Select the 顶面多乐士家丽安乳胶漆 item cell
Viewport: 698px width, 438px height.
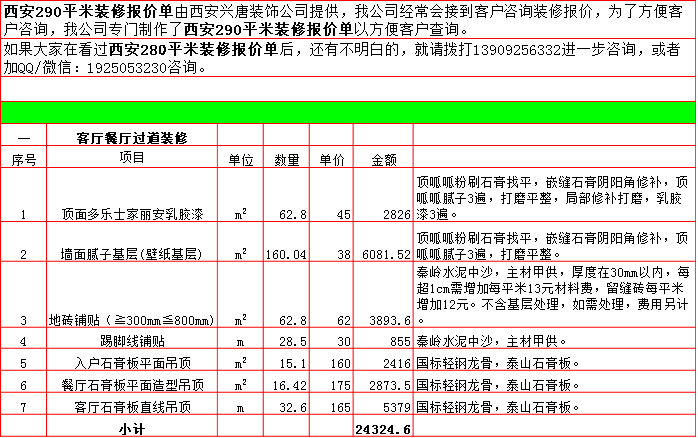point(132,214)
